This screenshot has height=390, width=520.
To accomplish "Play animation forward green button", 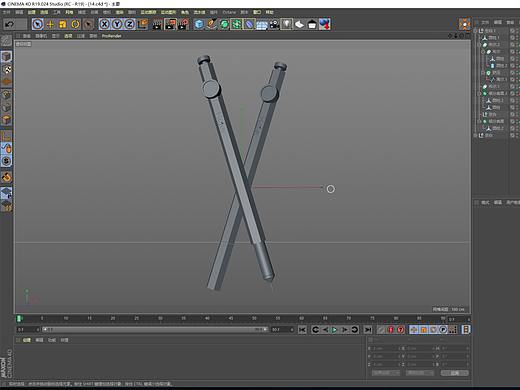I will [335, 330].
